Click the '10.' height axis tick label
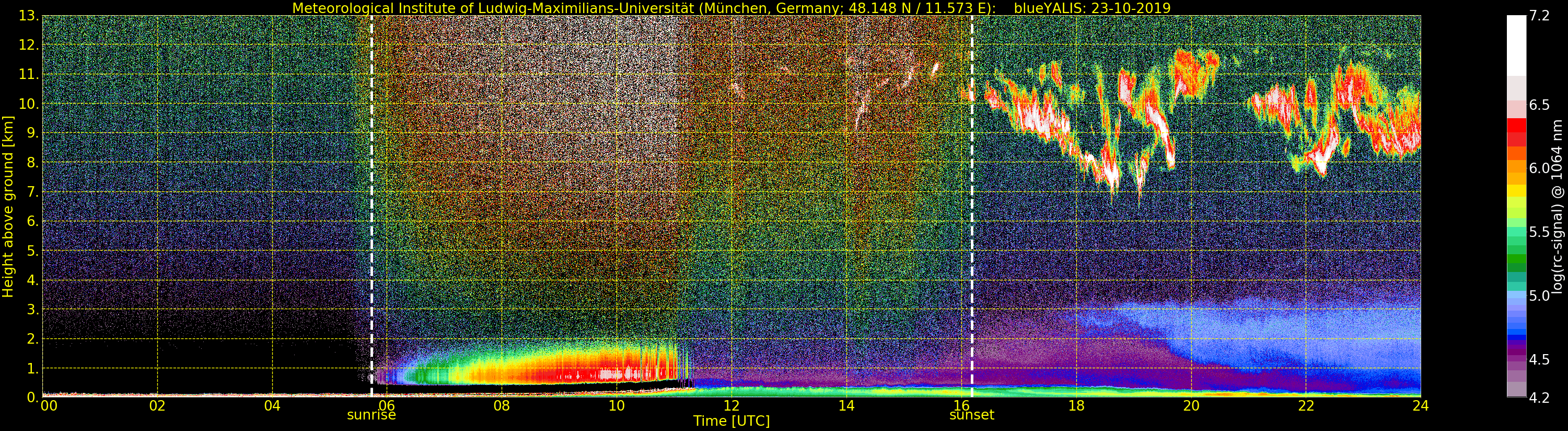1568x431 pixels. [29, 104]
